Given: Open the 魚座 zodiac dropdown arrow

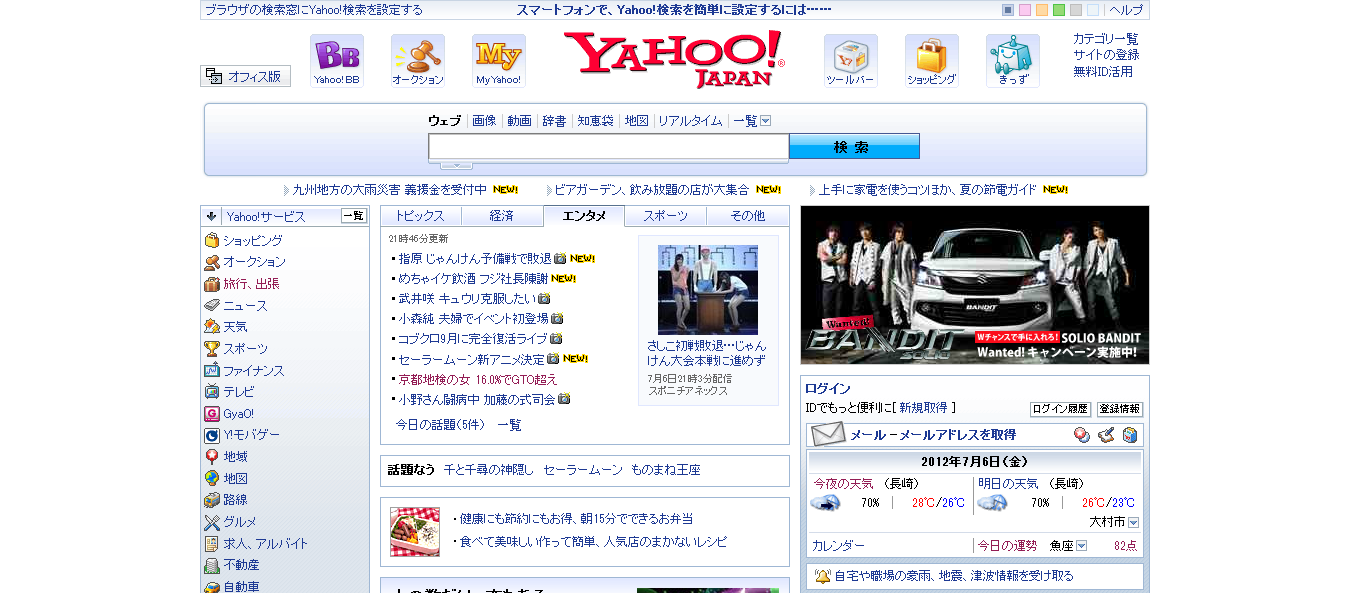Looking at the screenshot, I should pos(1081,546).
